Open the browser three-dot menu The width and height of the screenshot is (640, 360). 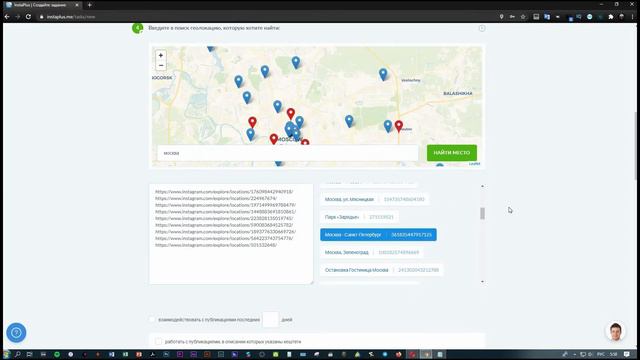[633, 17]
